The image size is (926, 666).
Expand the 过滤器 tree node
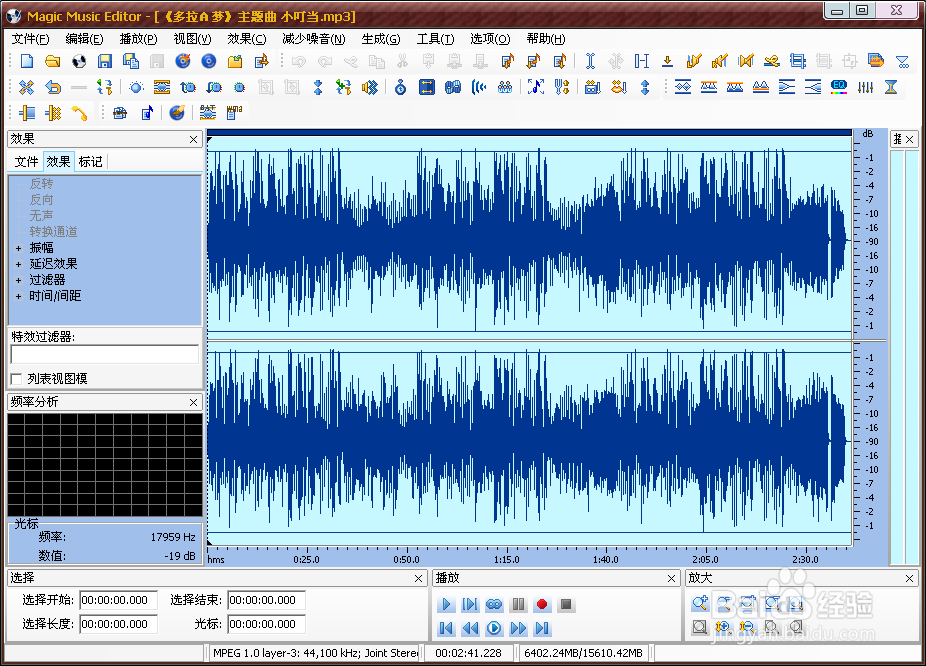pos(18,280)
